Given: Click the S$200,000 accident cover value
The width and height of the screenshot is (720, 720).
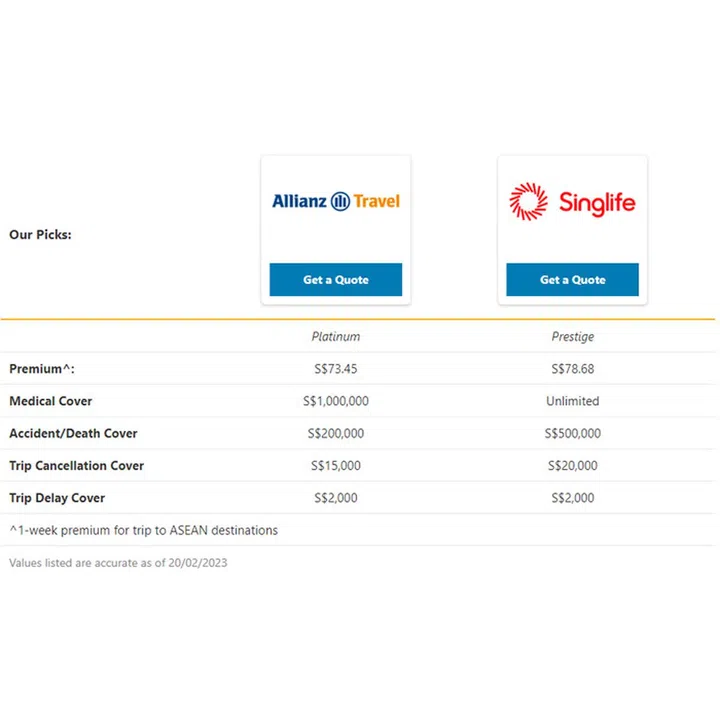Looking at the screenshot, I should pos(336,433).
